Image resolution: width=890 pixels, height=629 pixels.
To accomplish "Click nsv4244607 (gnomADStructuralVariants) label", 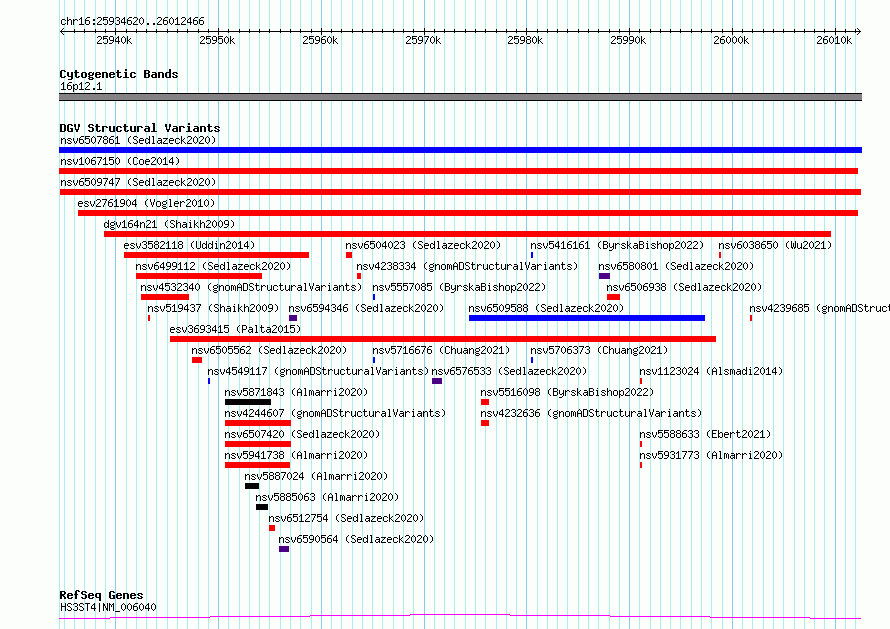I will coord(335,413).
